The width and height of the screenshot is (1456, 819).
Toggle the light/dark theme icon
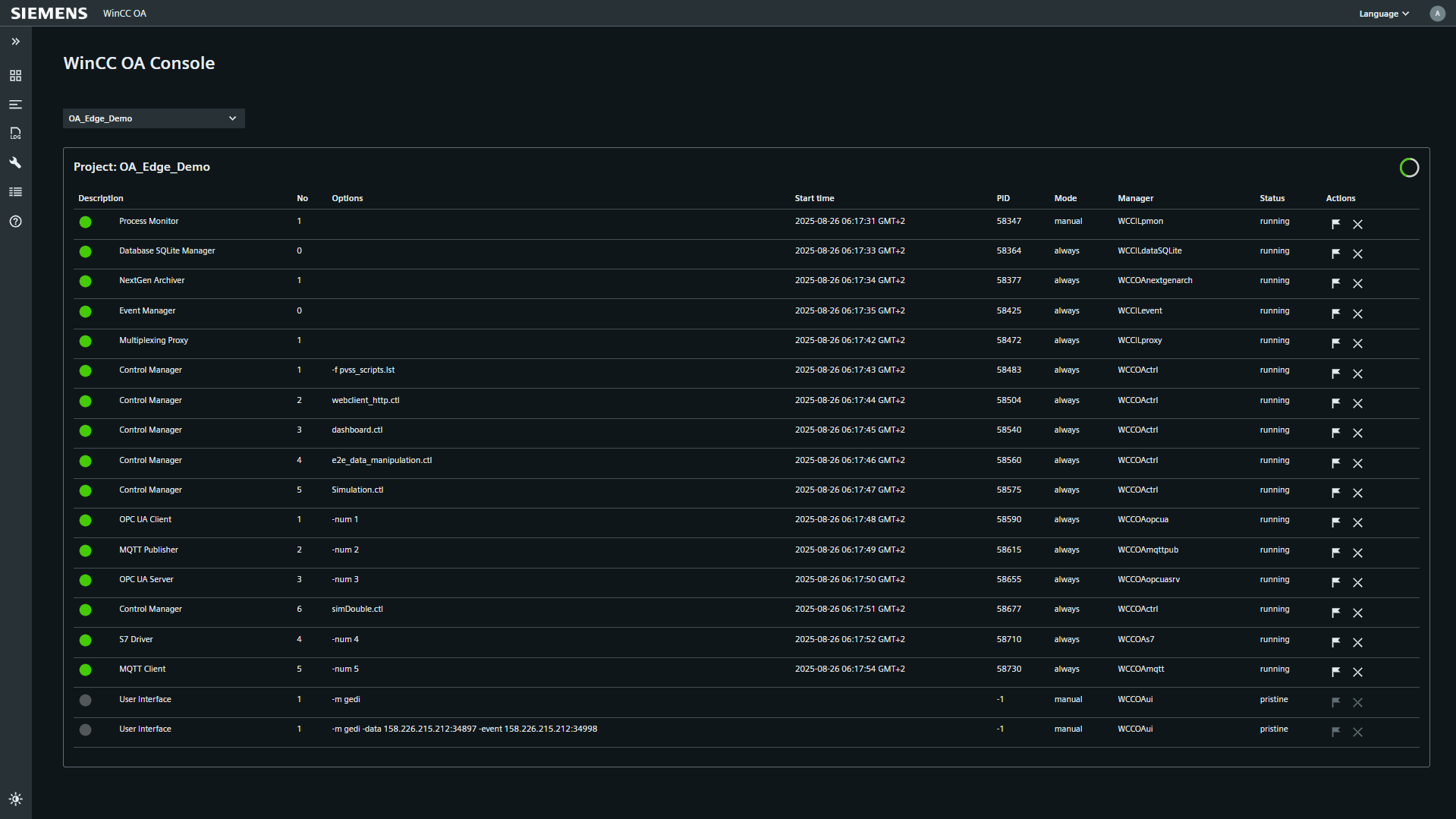[15, 799]
